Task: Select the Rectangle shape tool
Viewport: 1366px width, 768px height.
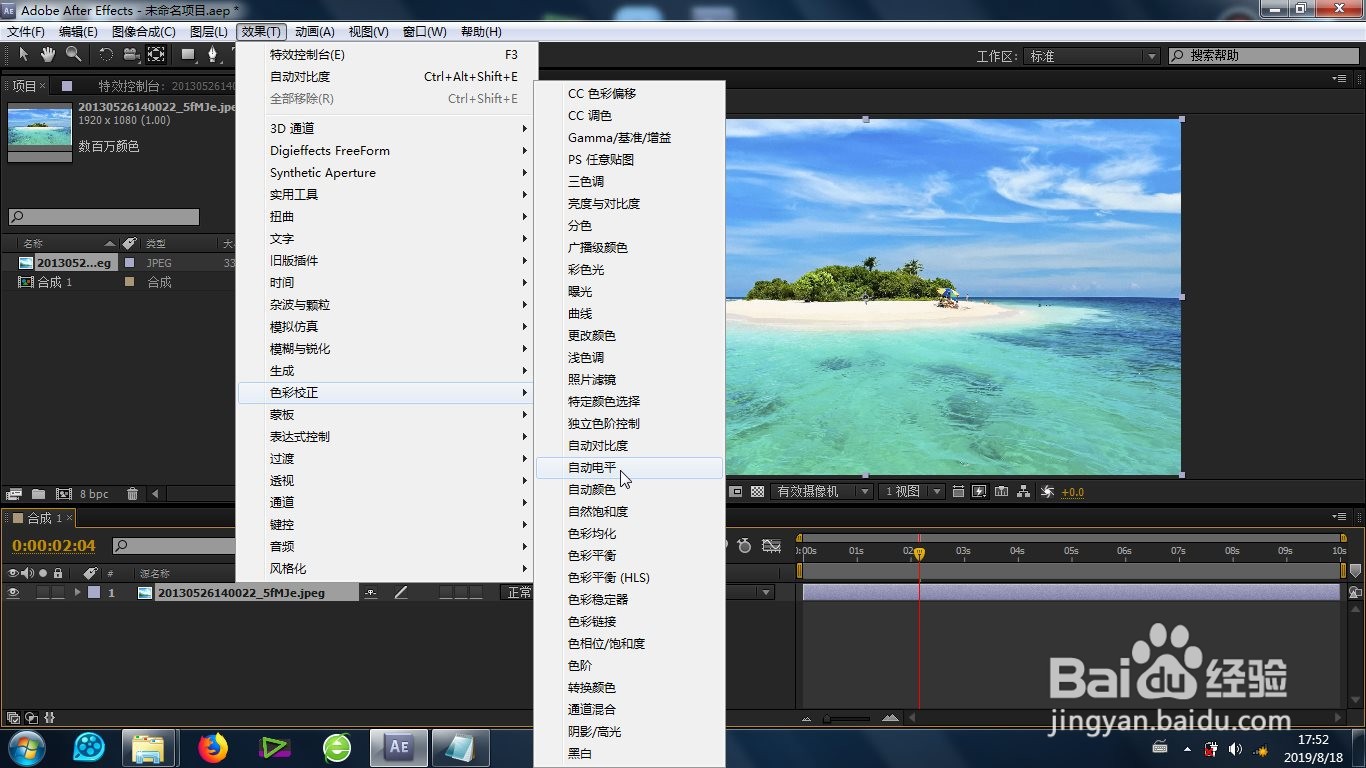Action: [187, 57]
